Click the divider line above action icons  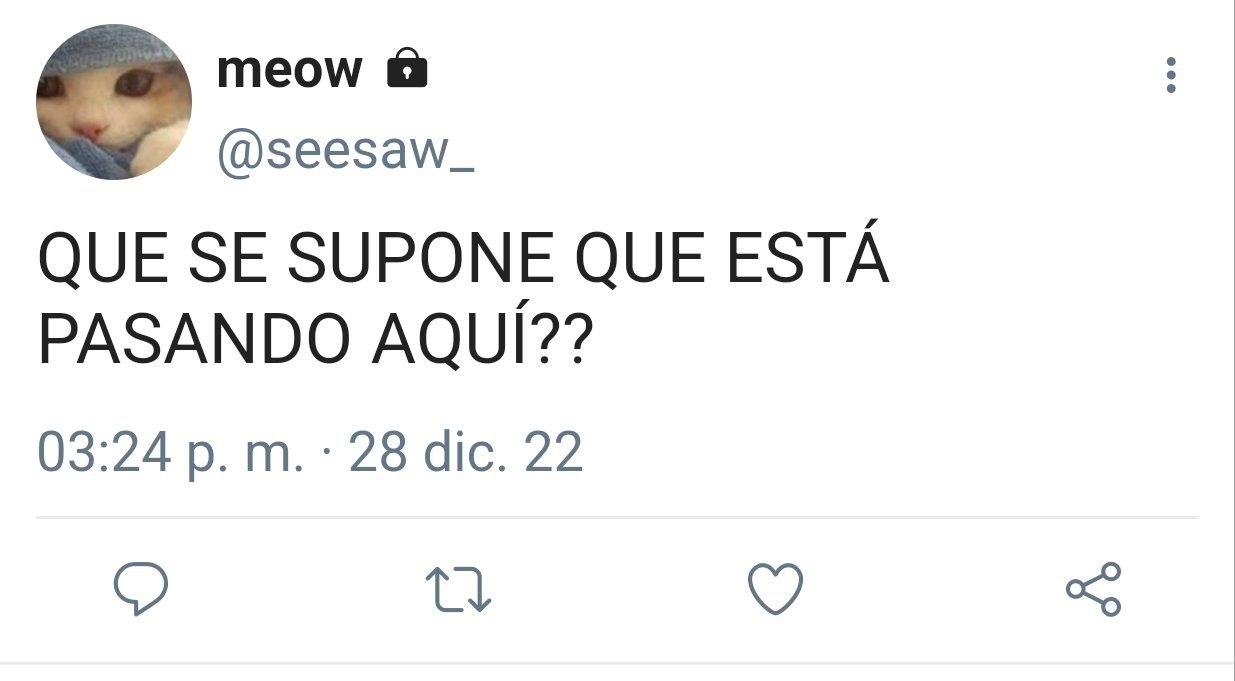tap(617, 518)
